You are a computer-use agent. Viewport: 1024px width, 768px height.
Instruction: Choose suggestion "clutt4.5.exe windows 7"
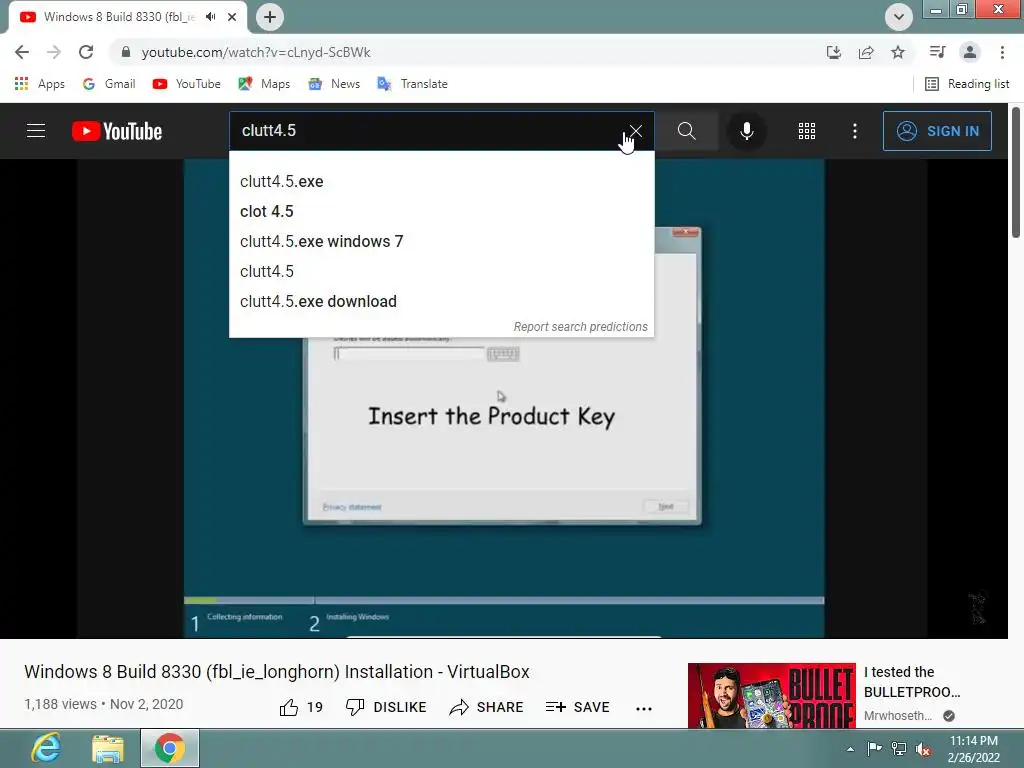pos(441,241)
